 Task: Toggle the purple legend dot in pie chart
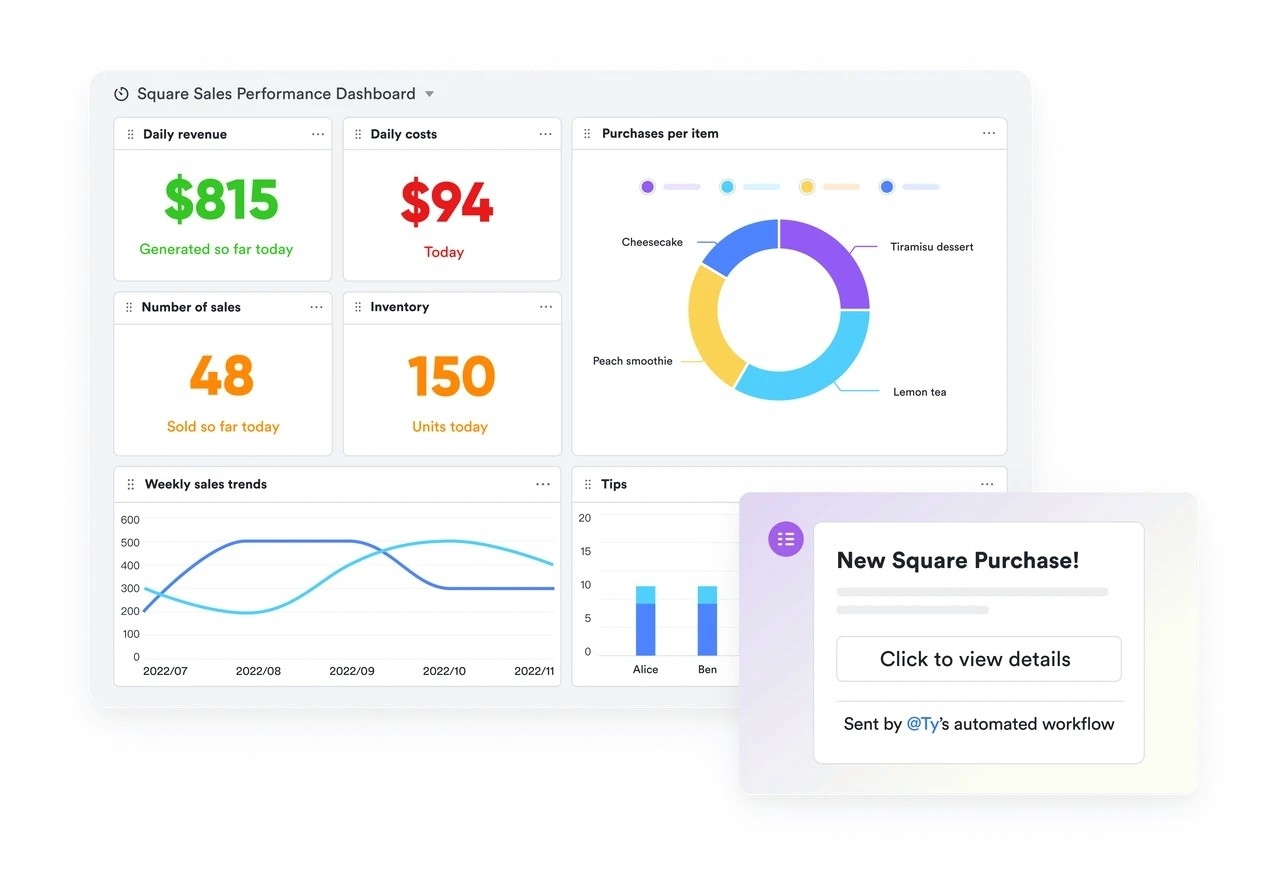[x=647, y=187]
